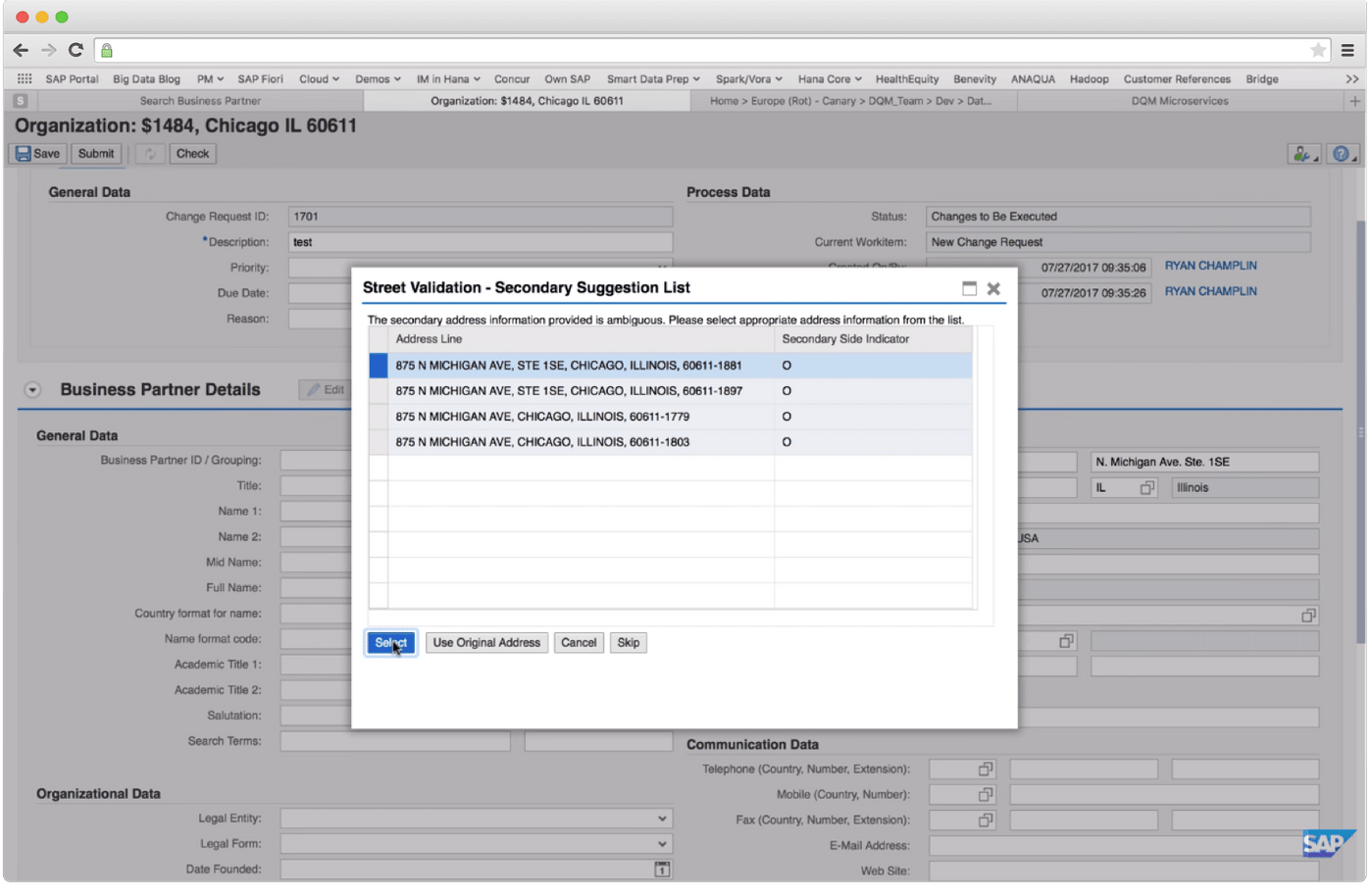Click the Submit toolbar button
This screenshot has height=896, width=1372.
pos(96,154)
